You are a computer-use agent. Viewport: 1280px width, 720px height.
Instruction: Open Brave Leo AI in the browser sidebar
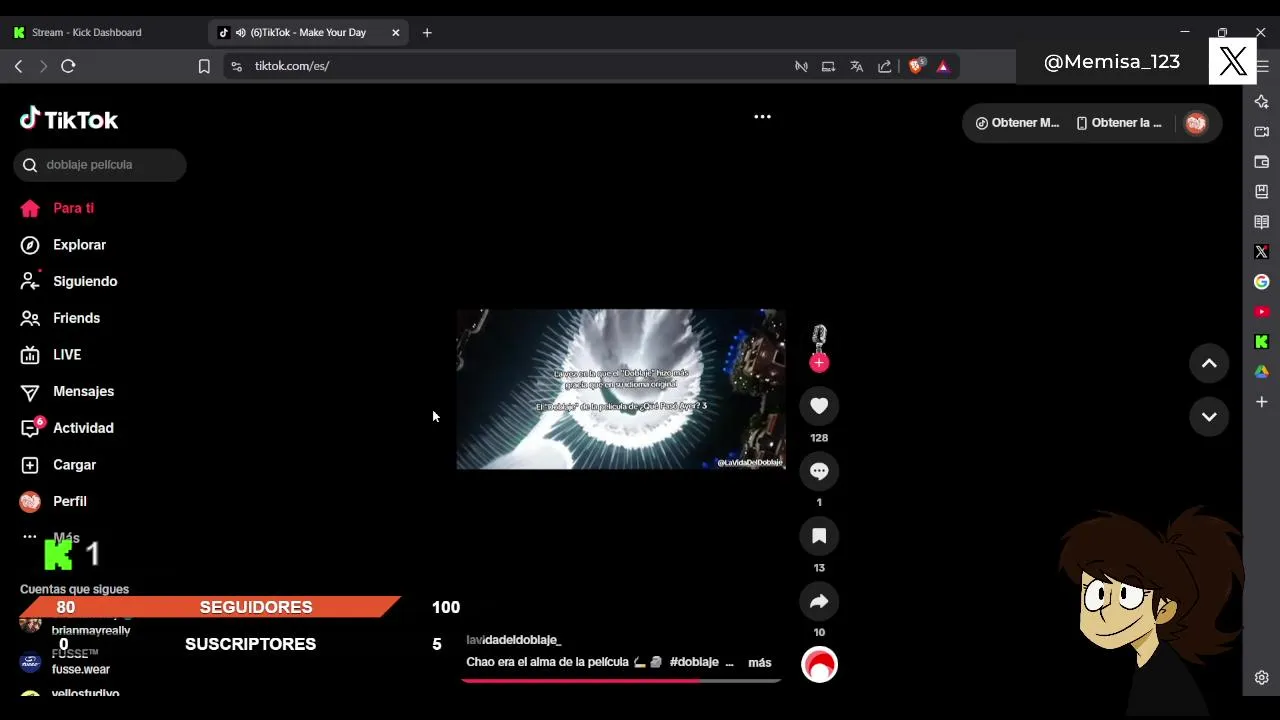point(1262,102)
